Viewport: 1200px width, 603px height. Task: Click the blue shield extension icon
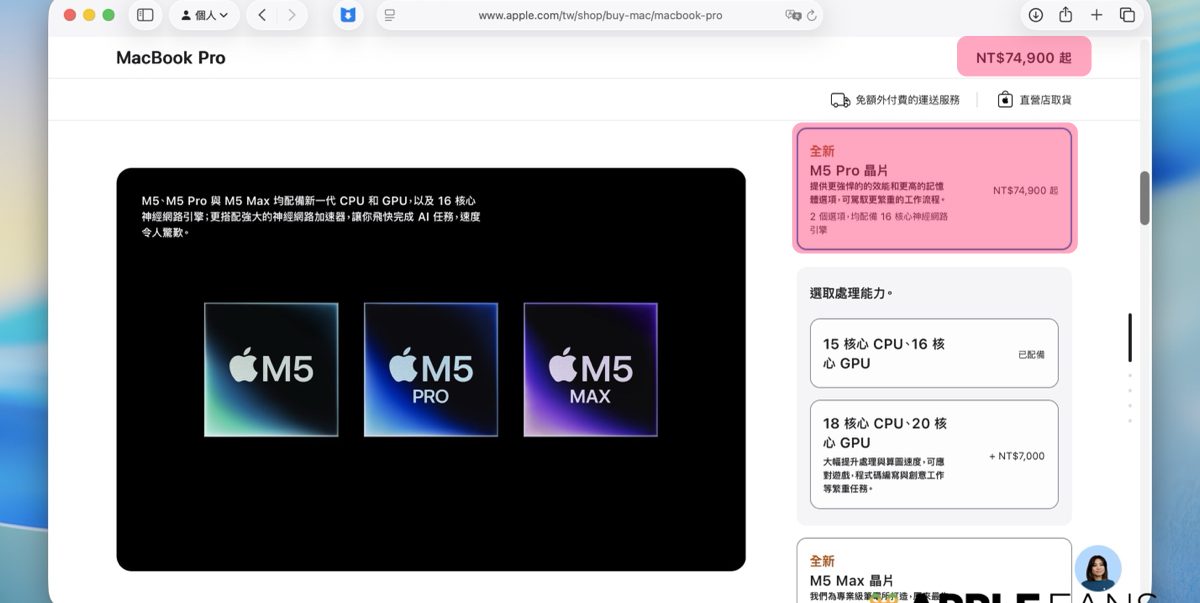tap(347, 15)
